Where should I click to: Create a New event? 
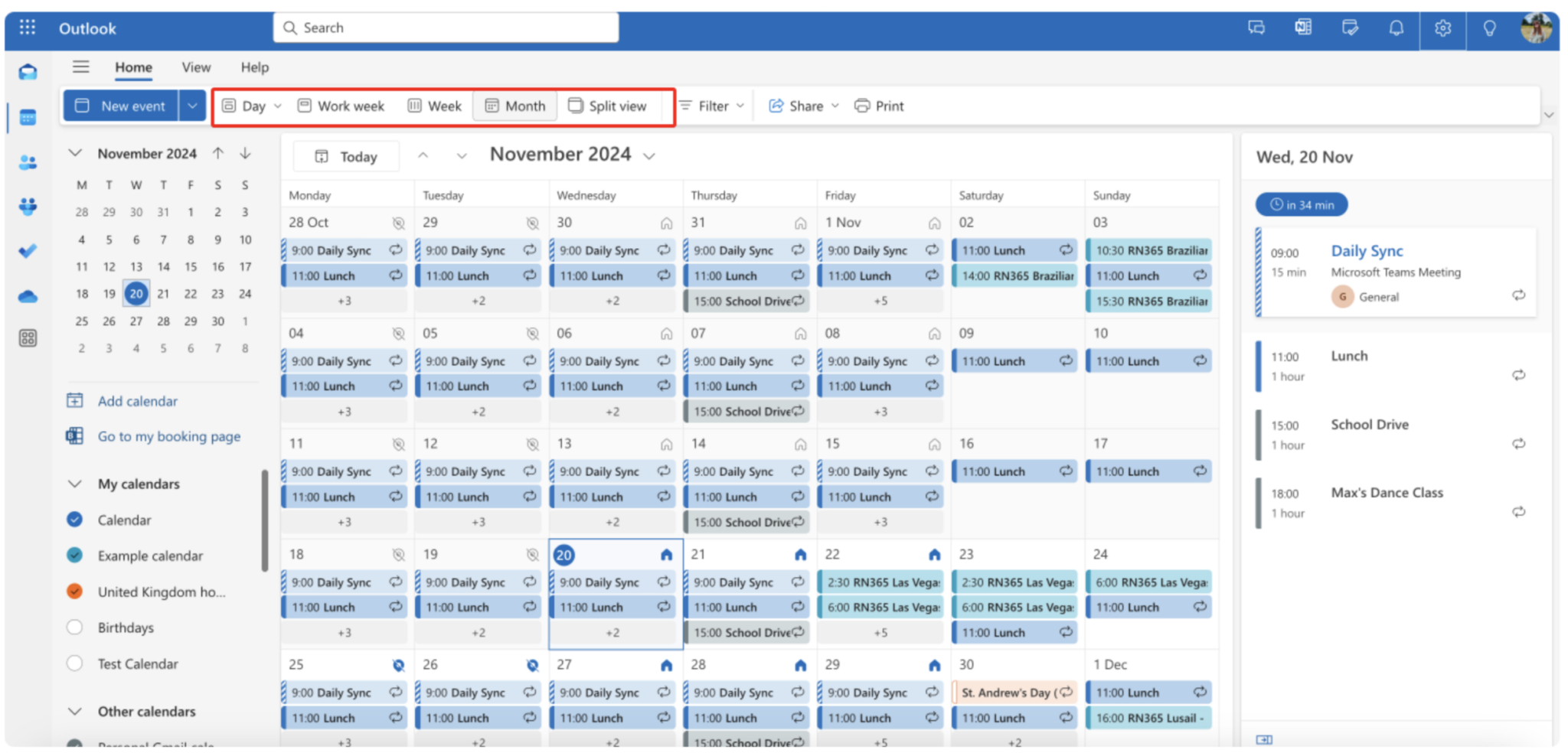point(121,106)
